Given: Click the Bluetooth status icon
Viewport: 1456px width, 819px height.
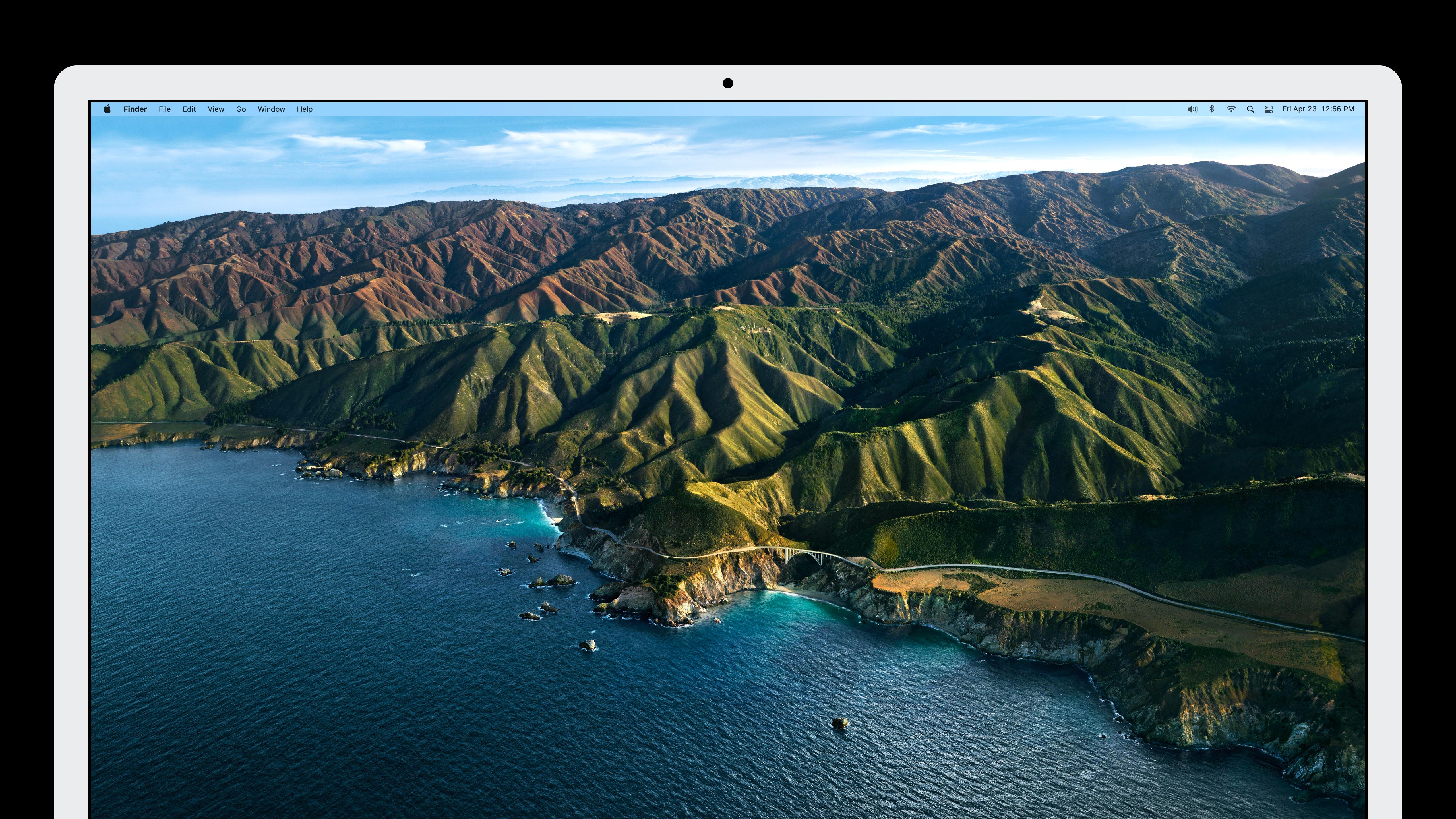Looking at the screenshot, I should 1212,109.
